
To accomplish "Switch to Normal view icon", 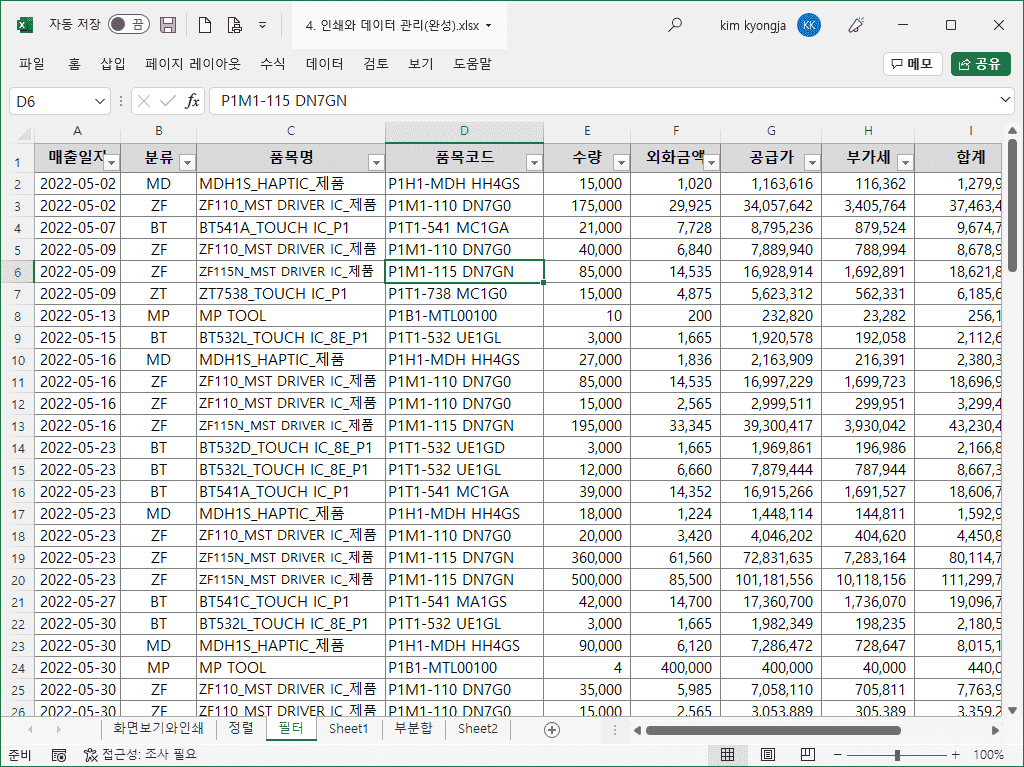I will tap(728, 755).
